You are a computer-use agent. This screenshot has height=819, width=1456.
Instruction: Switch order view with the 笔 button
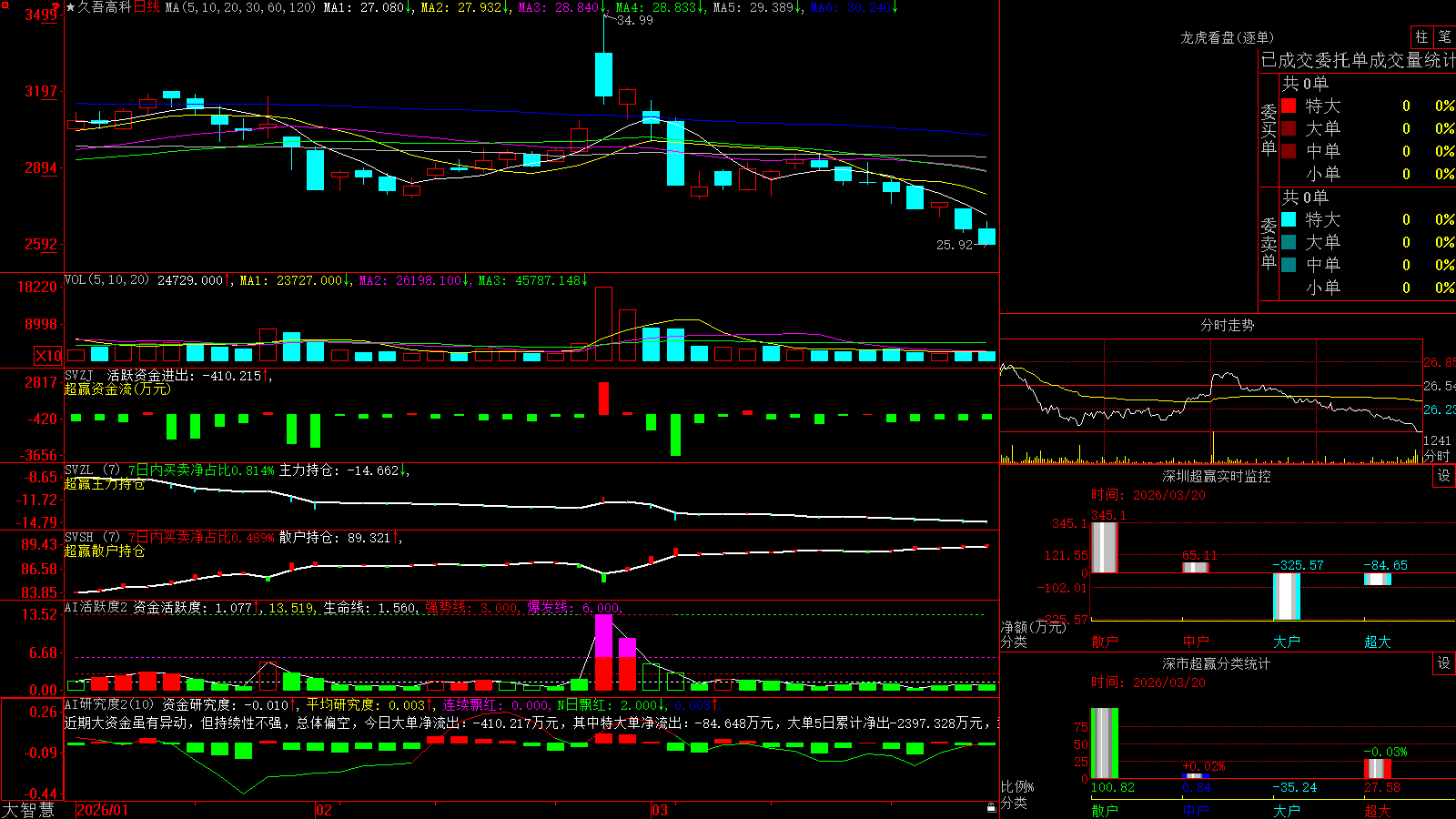coord(1444,36)
